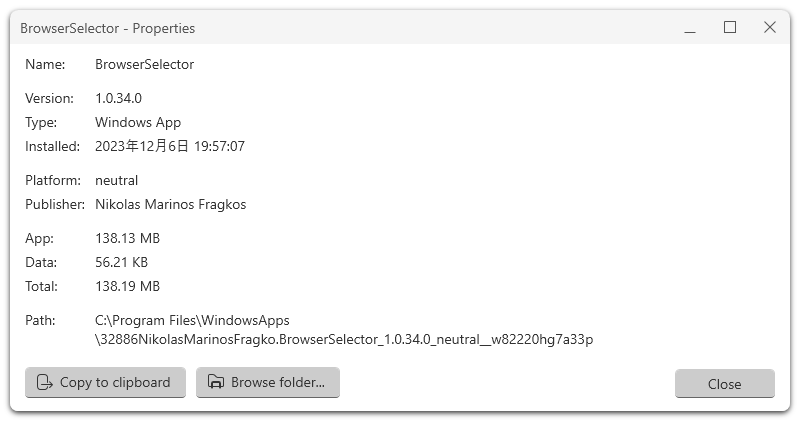This screenshot has height=421, width=800.
Task: Click the Version: label
Action: [49, 98]
